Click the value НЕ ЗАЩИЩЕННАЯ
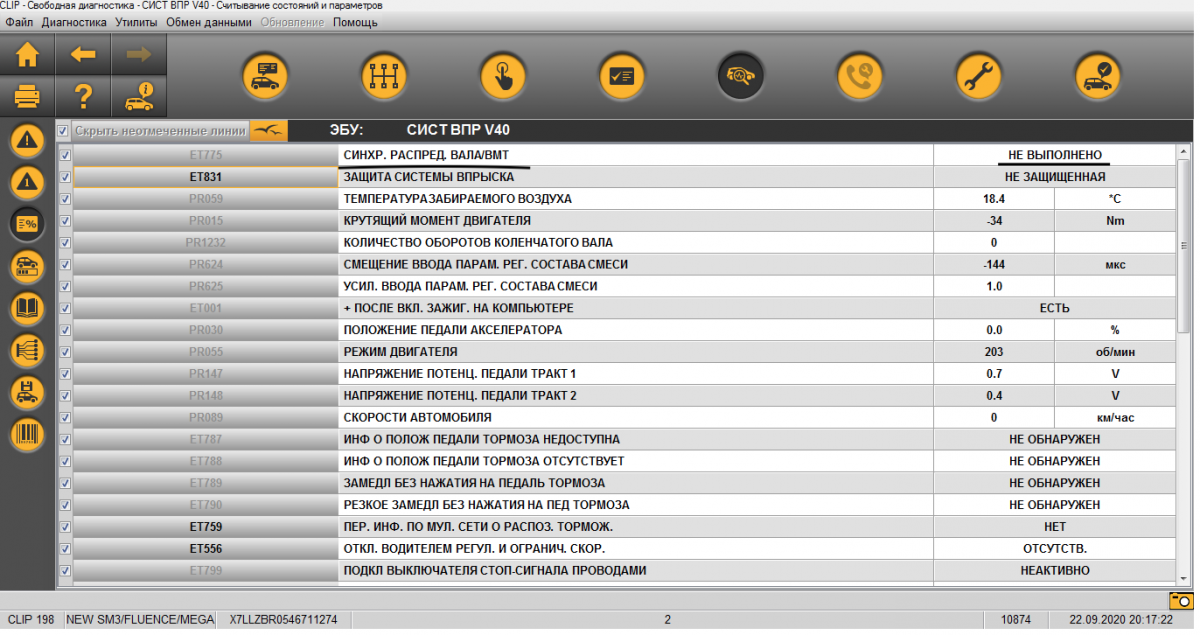Screen dimensions: 1200x635 click(1055, 177)
